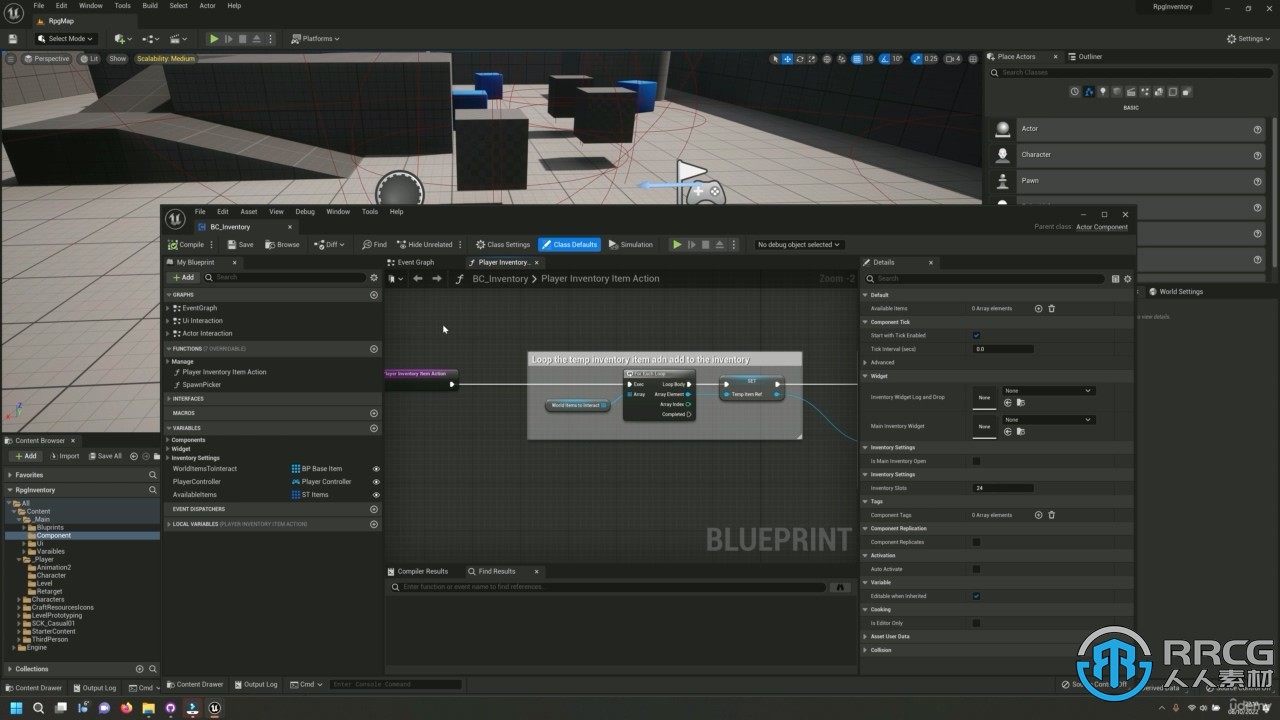Open Firefox from the Windows taskbar
Screen dimensions: 1280x720
coord(126,708)
